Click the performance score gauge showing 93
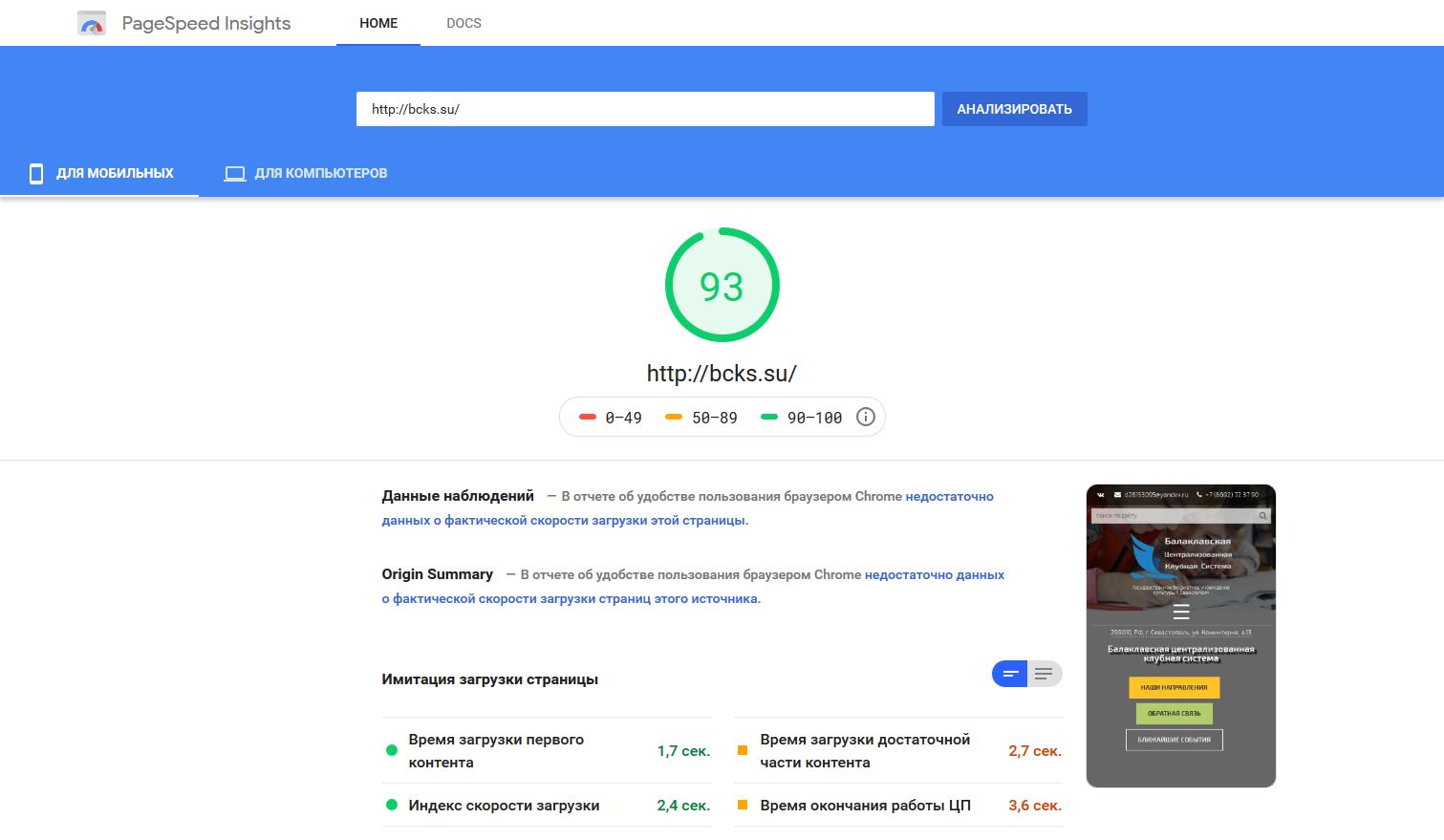Image resolution: width=1444 pixels, height=840 pixels. pyautogui.click(x=722, y=285)
